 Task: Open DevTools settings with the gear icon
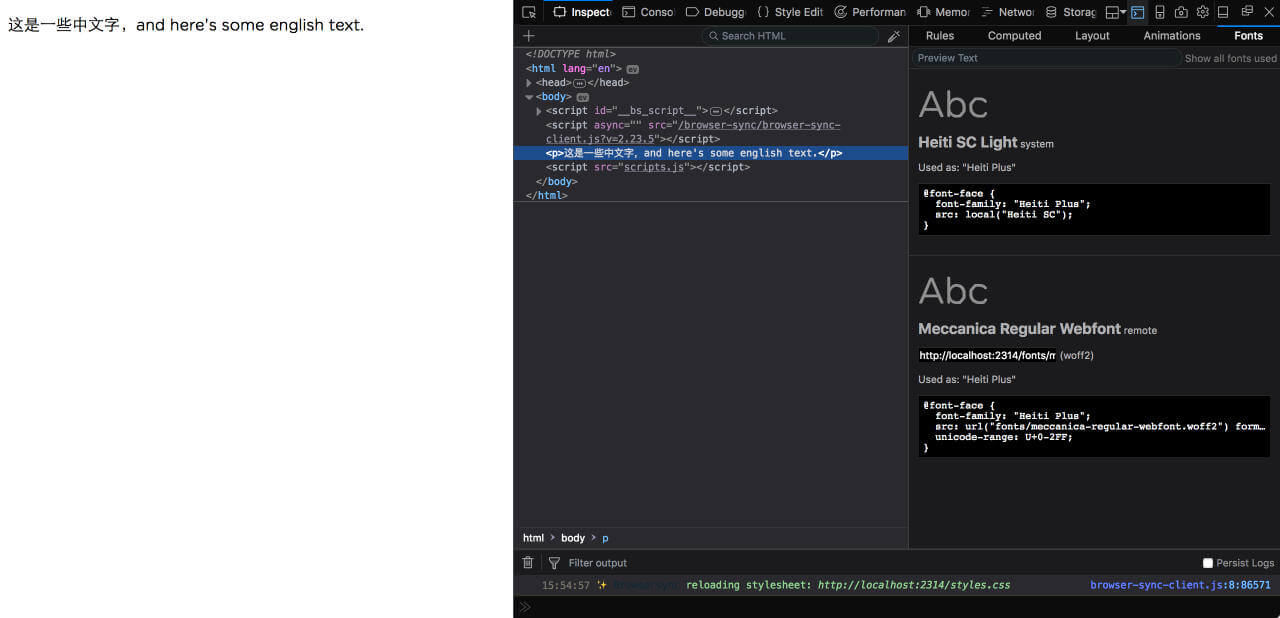pyautogui.click(x=1202, y=12)
